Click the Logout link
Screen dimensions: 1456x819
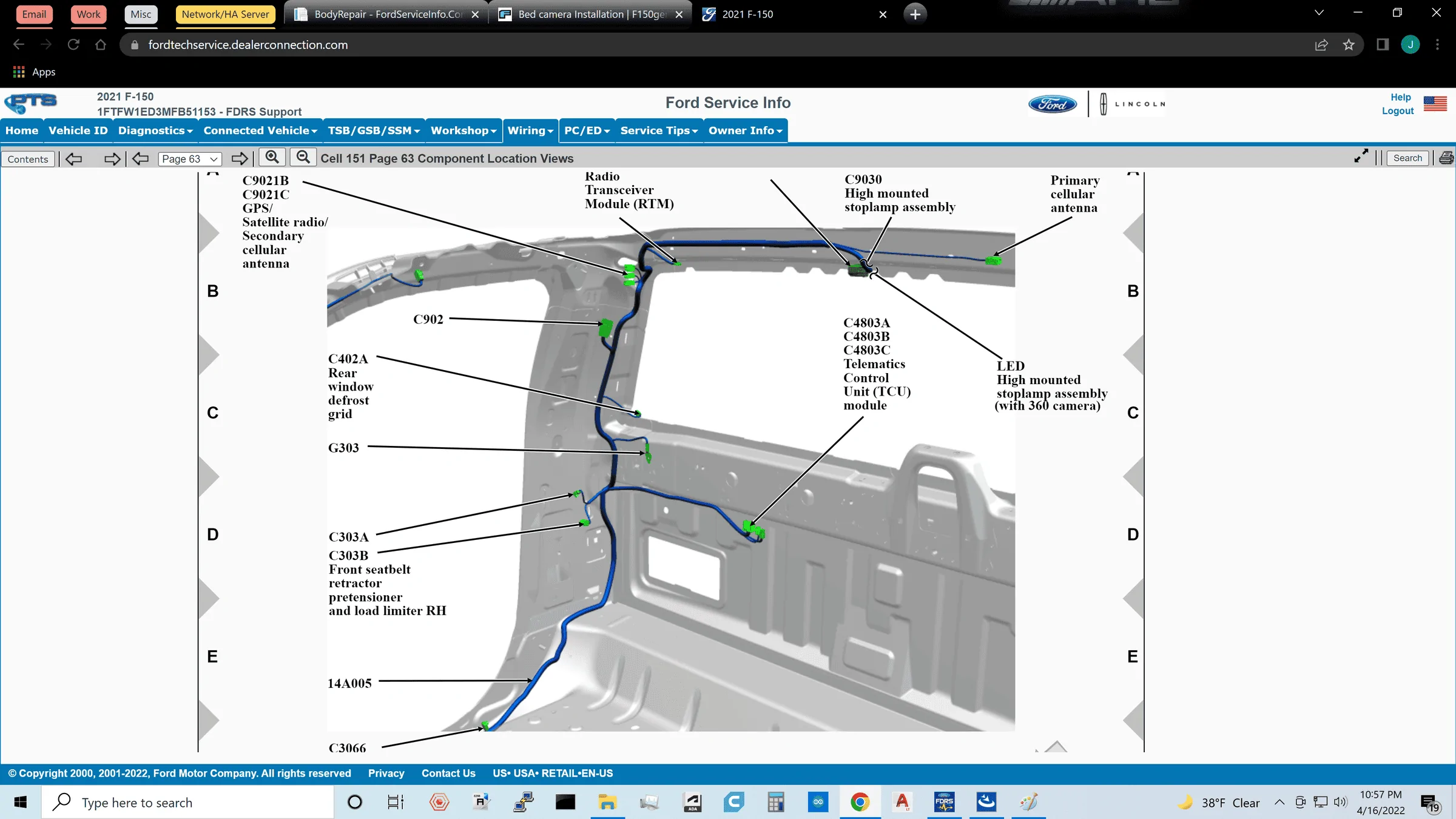[1397, 111]
